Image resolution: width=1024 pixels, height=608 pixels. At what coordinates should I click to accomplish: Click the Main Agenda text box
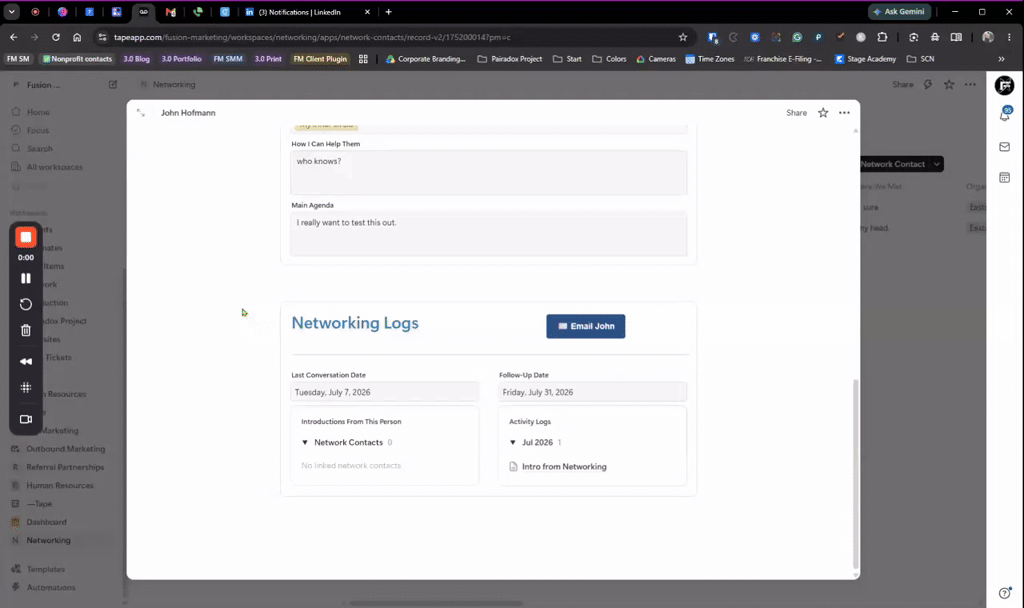pos(488,234)
